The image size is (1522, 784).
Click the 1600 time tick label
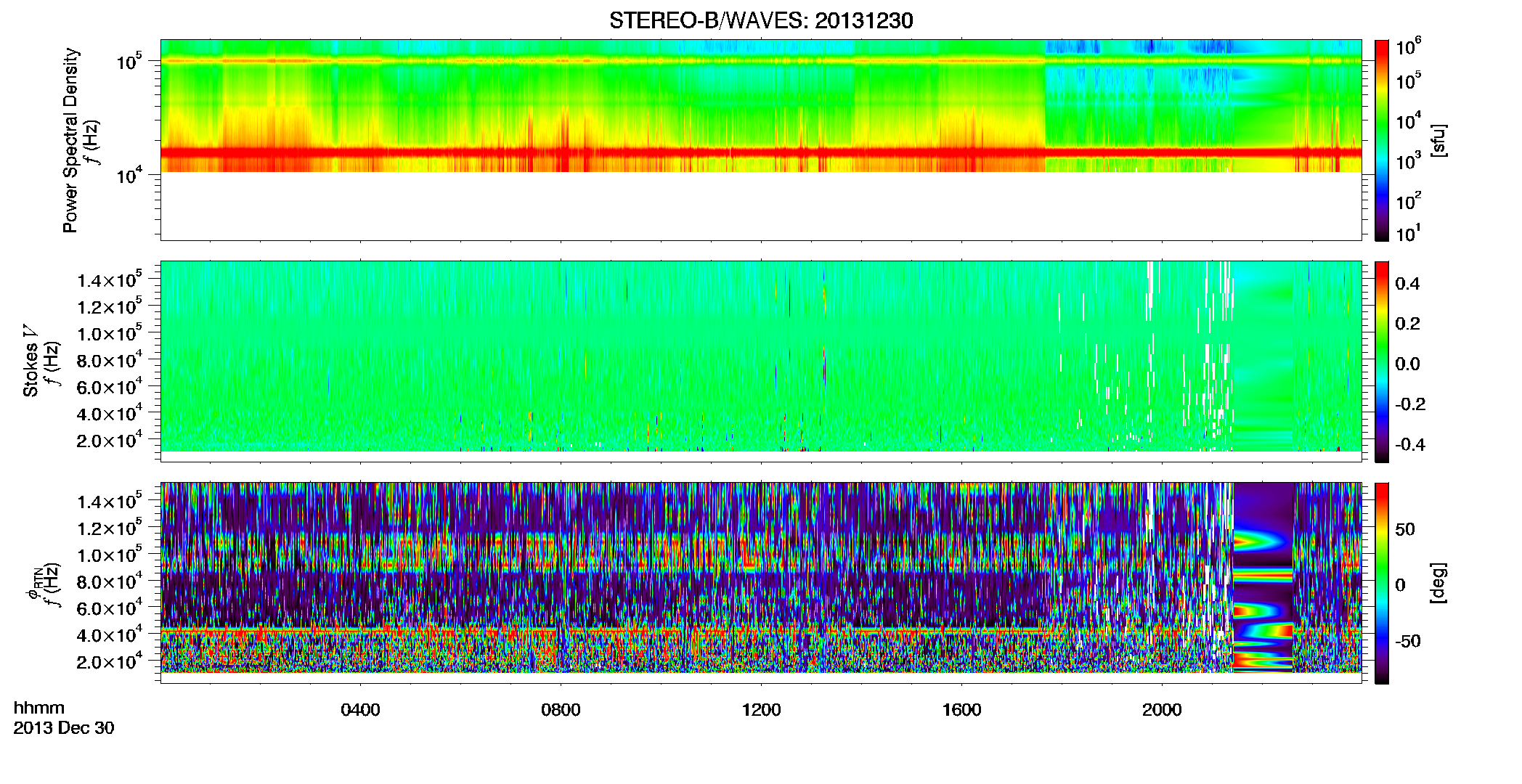(x=961, y=710)
